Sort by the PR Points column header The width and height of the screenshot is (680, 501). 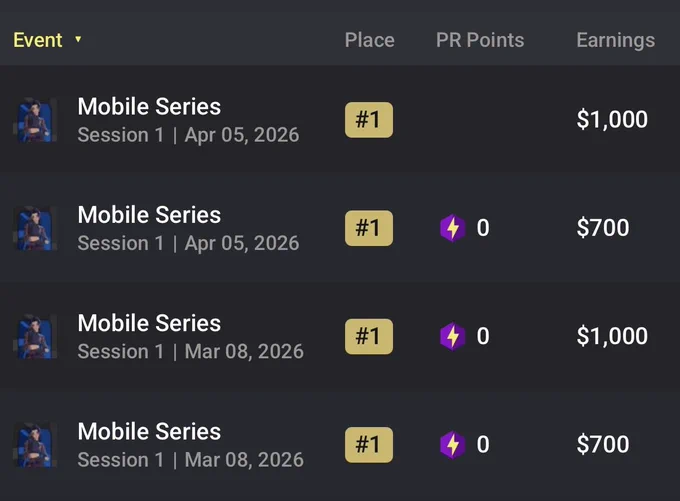480,40
